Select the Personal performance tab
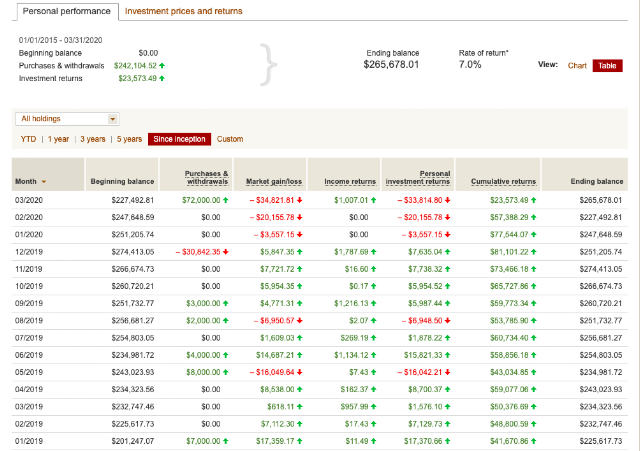Image resolution: width=640 pixels, height=451 pixels. (67, 11)
